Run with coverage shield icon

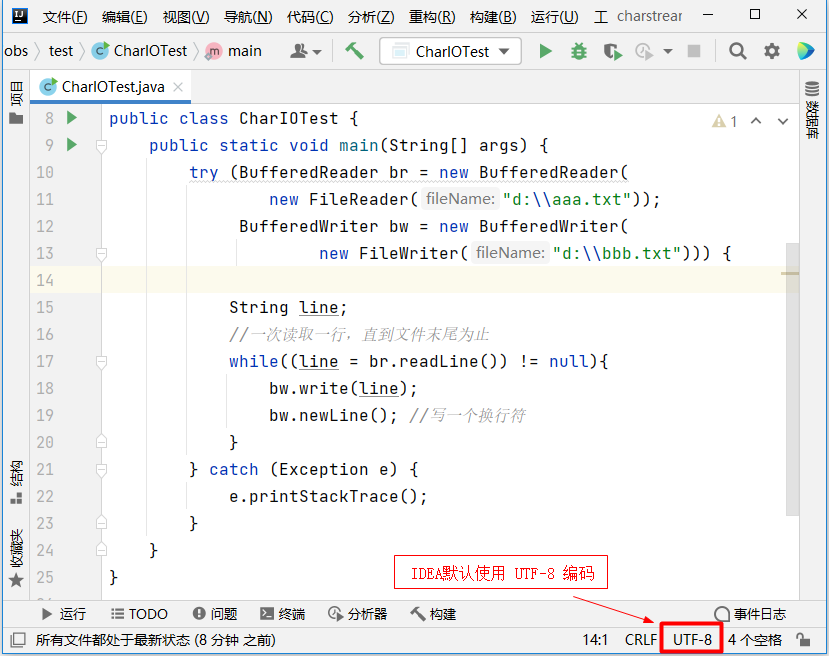coord(612,51)
